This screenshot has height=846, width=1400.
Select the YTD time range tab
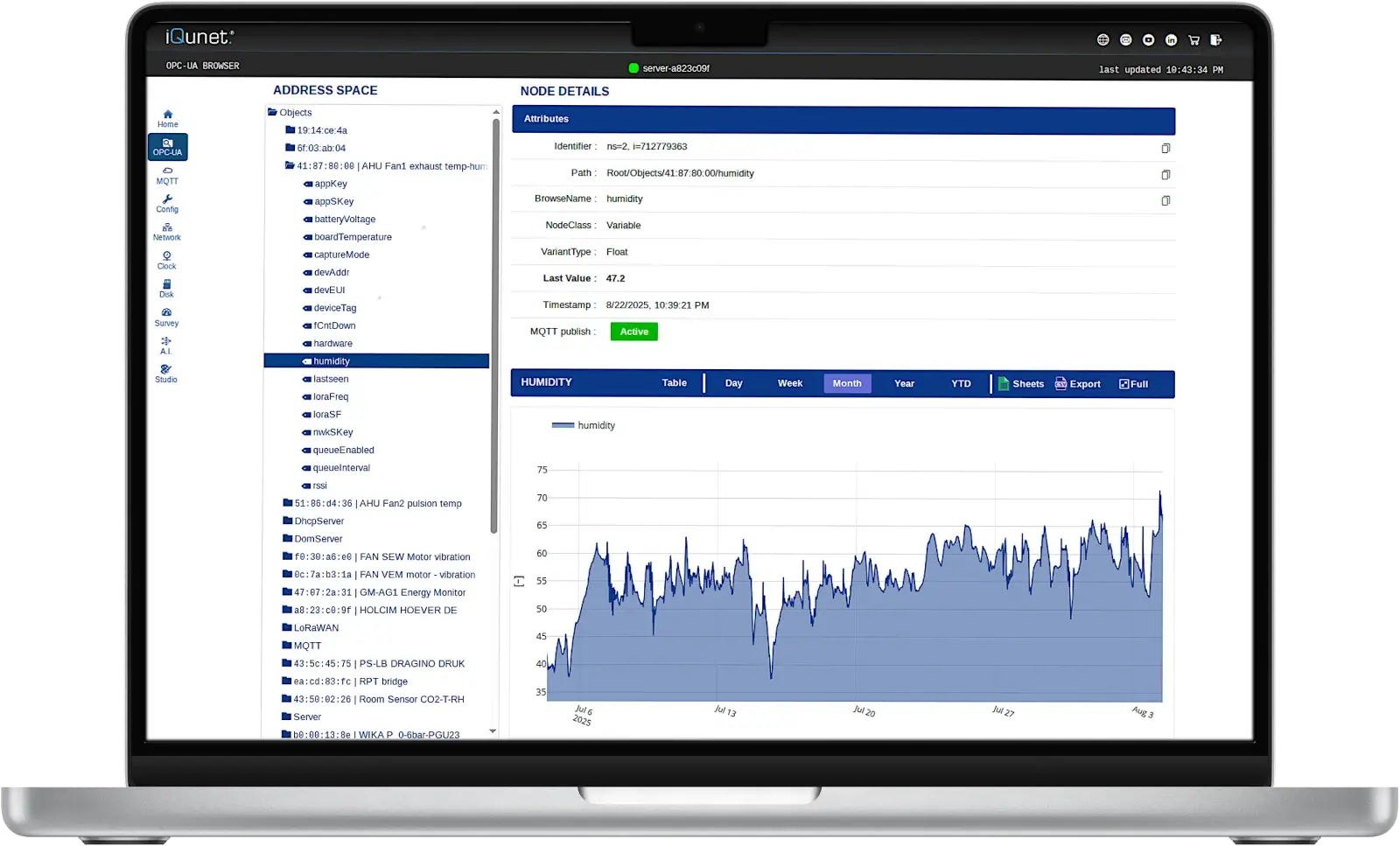pos(961,383)
